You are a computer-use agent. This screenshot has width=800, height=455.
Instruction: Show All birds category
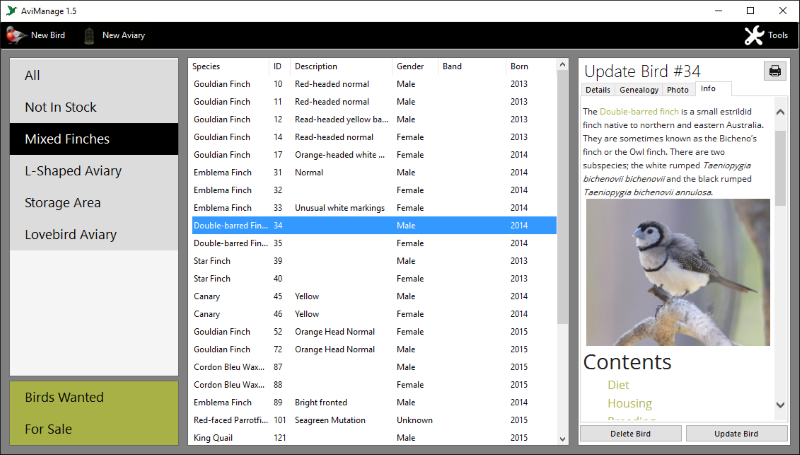click(94, 75)
